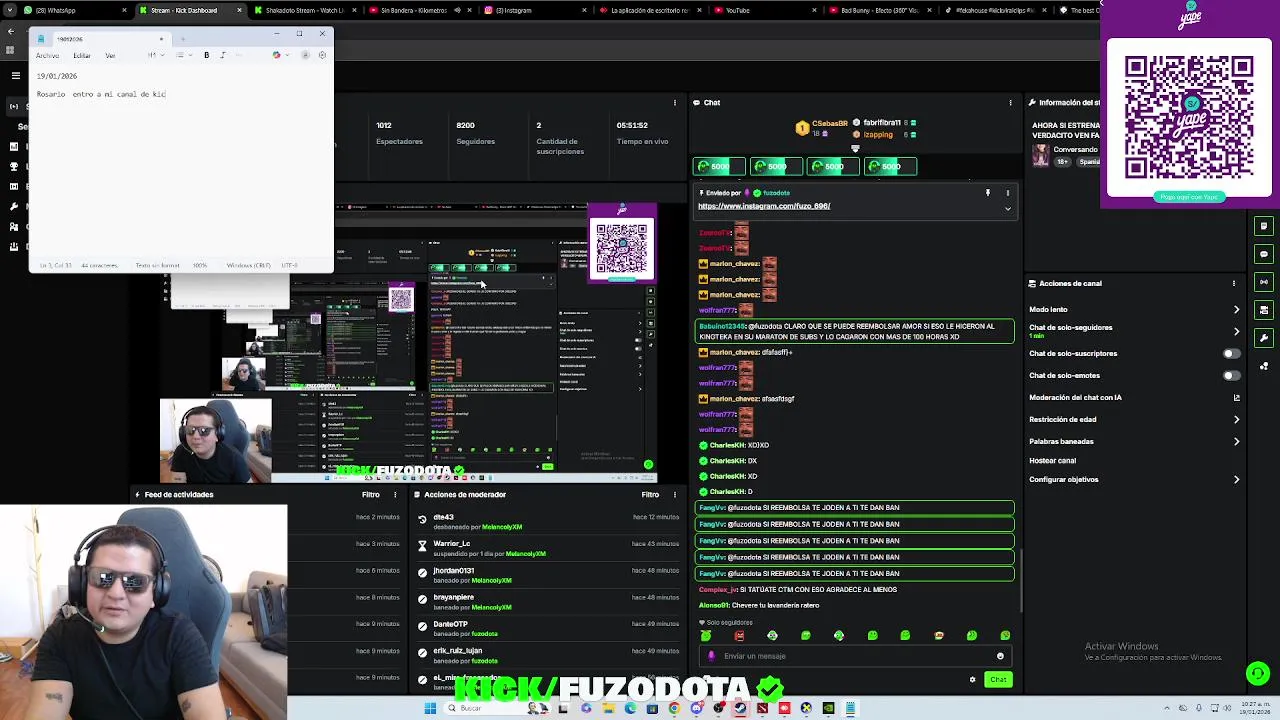
Task: Open the Kick sidebar hamburger menu
Action: click(15, 75)
